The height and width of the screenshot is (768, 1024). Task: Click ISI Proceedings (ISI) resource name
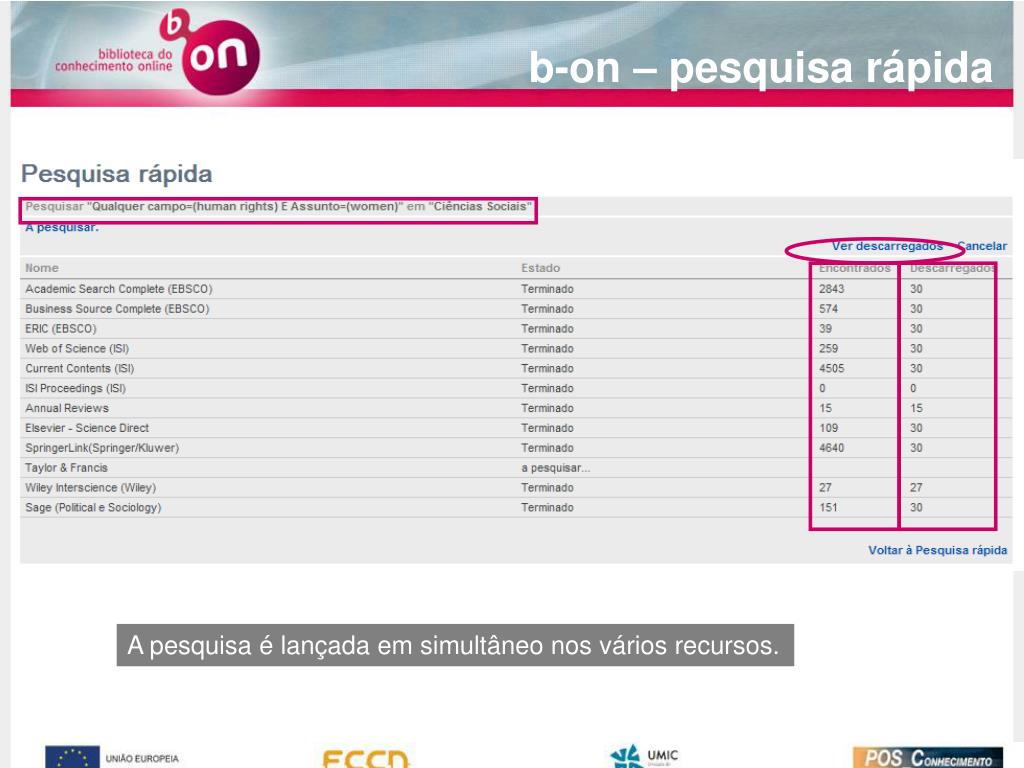(x=76, y=389)
